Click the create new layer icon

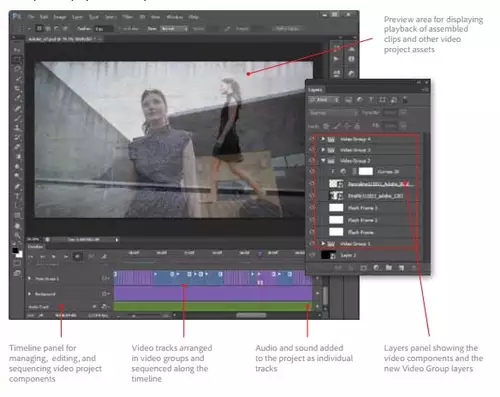click(401, 267)
